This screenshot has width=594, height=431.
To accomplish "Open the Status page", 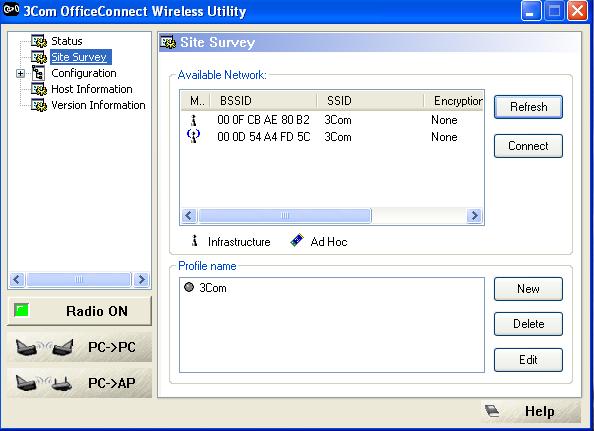I will click(x=67, y=41).
